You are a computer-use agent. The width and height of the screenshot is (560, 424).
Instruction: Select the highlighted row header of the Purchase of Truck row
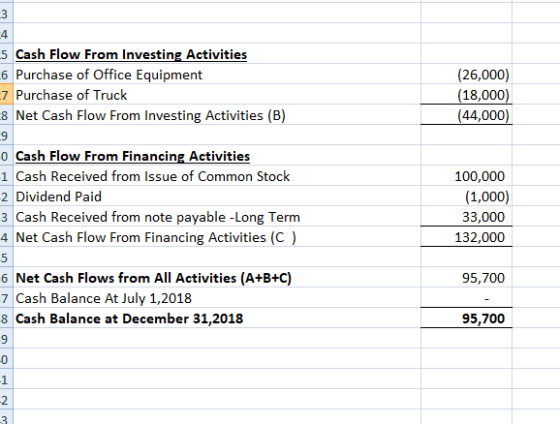pyautogui.click(x=6, y=95)
